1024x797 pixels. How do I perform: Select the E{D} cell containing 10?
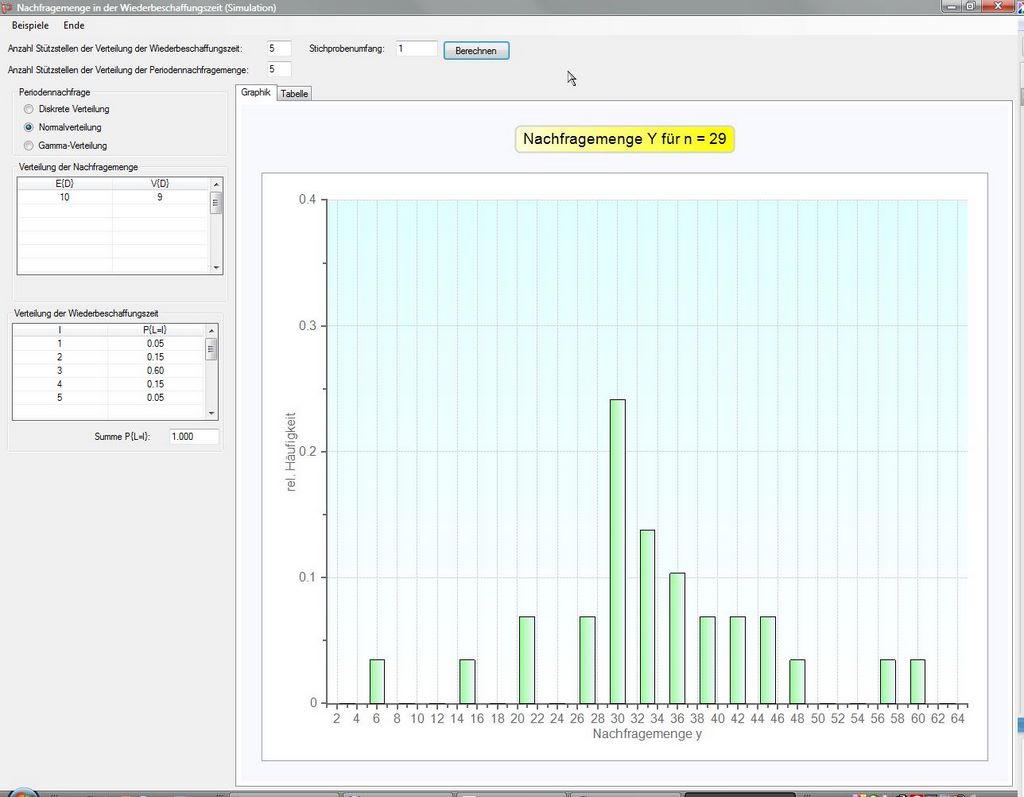point(65,197)
